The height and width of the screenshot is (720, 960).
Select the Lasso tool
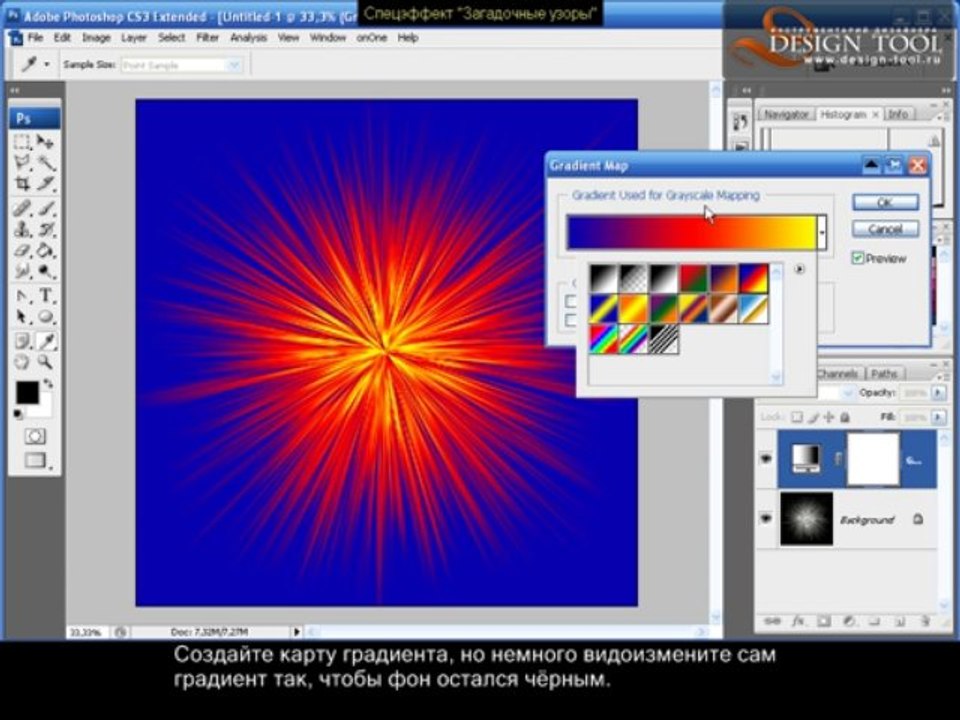tap(22, 162)
